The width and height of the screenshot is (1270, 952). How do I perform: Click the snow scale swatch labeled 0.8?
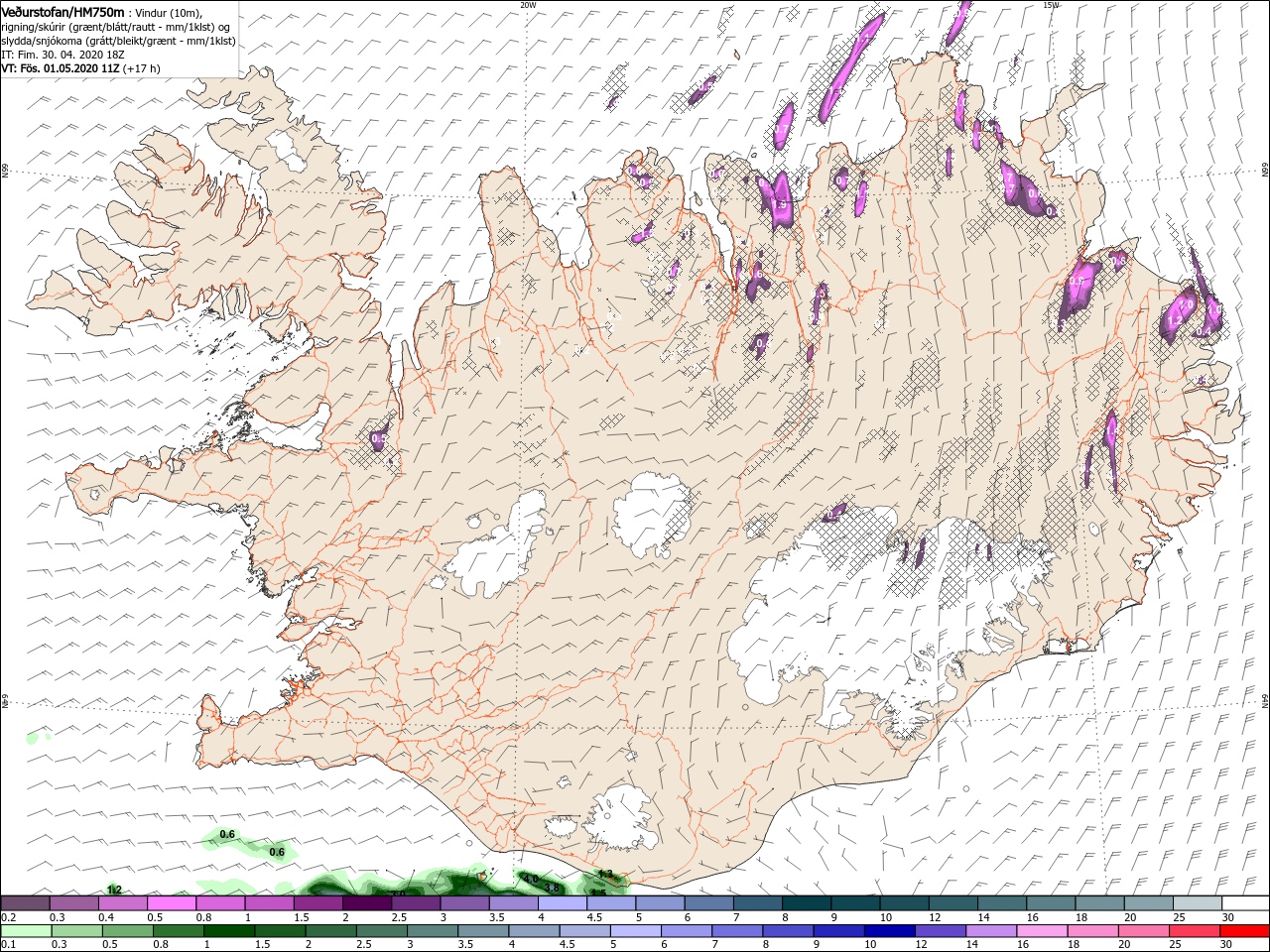tap(220, 903)
